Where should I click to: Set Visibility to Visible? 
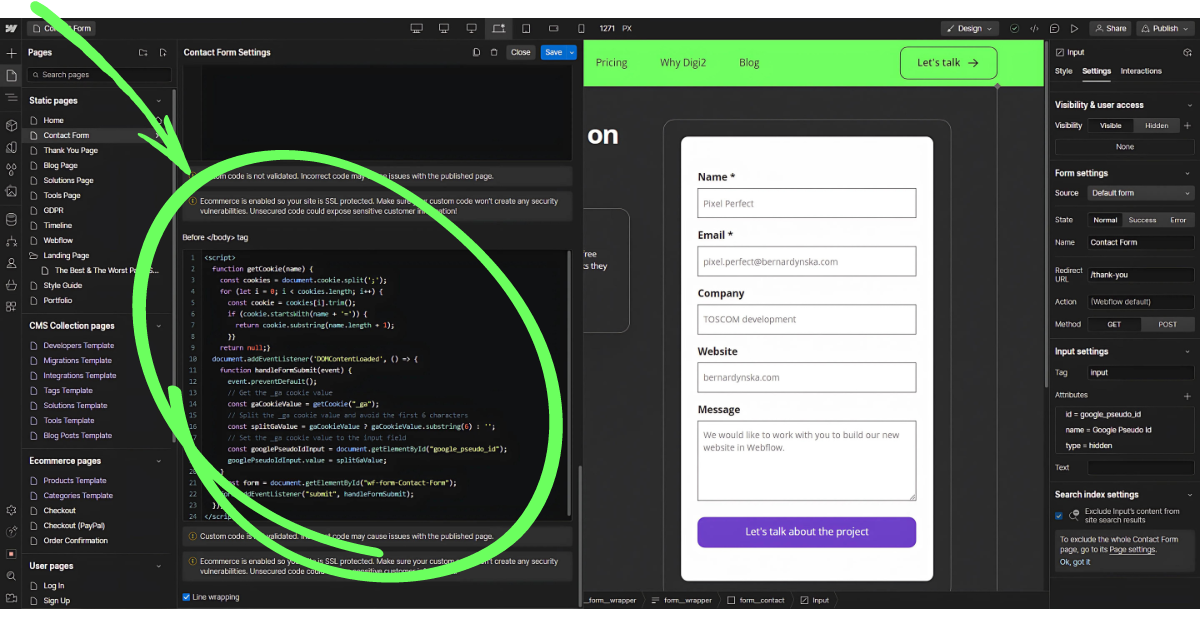point(1110,125)
